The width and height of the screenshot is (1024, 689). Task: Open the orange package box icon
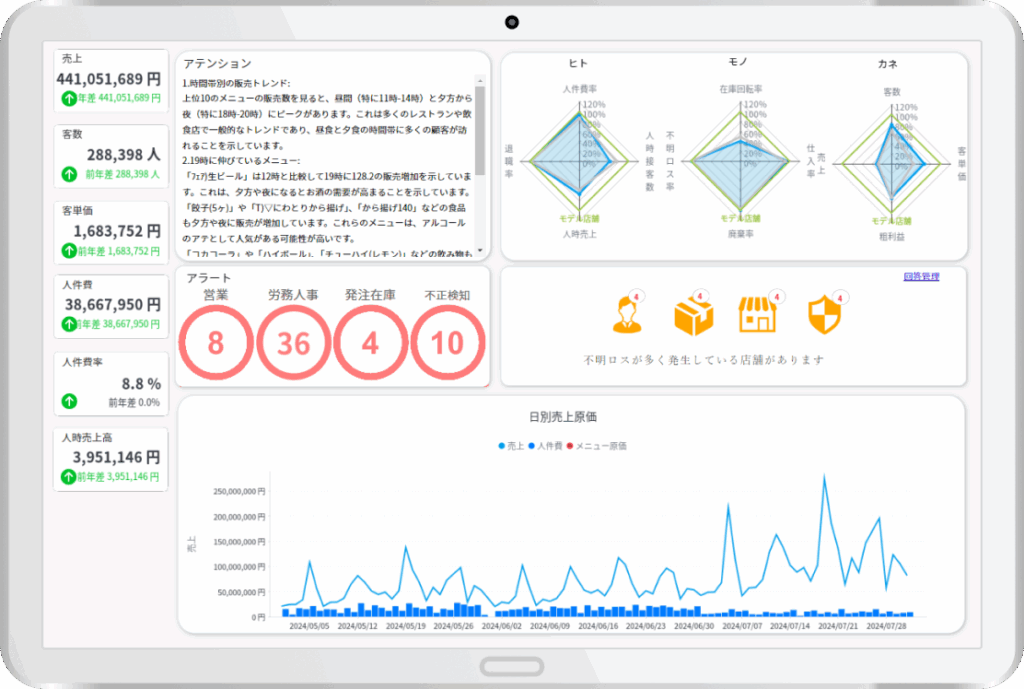(693, 316)
